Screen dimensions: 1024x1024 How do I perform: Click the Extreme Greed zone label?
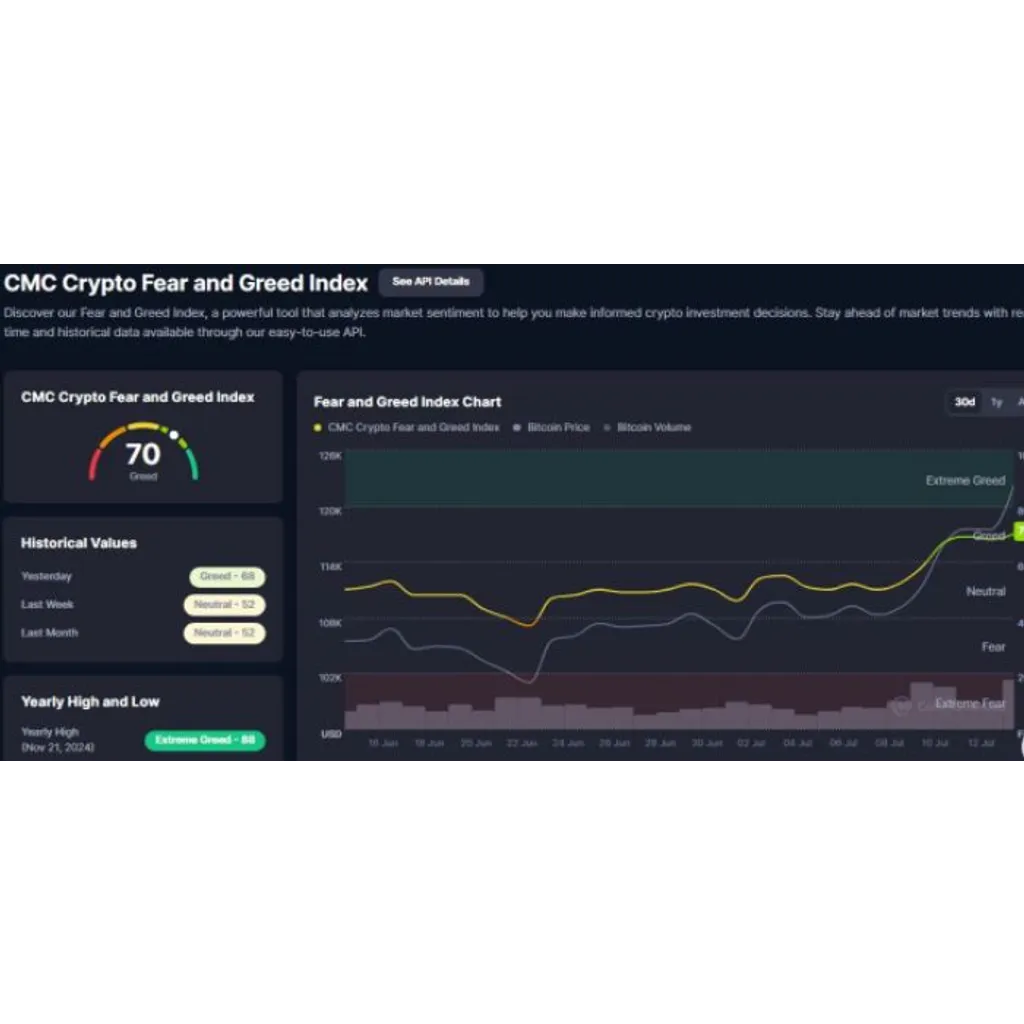click(x=965, y=481)
